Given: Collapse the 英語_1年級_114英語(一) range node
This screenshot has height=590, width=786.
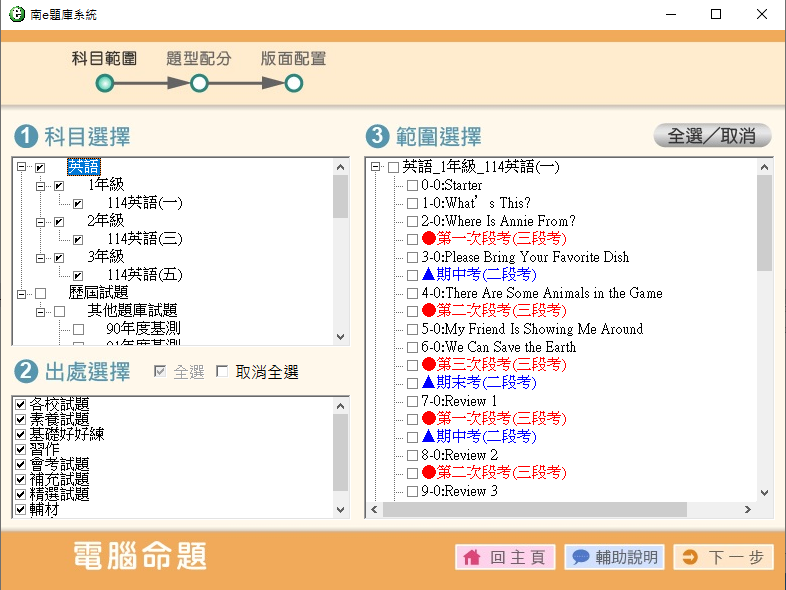Looking at the screenshot, I should point(375,167).
